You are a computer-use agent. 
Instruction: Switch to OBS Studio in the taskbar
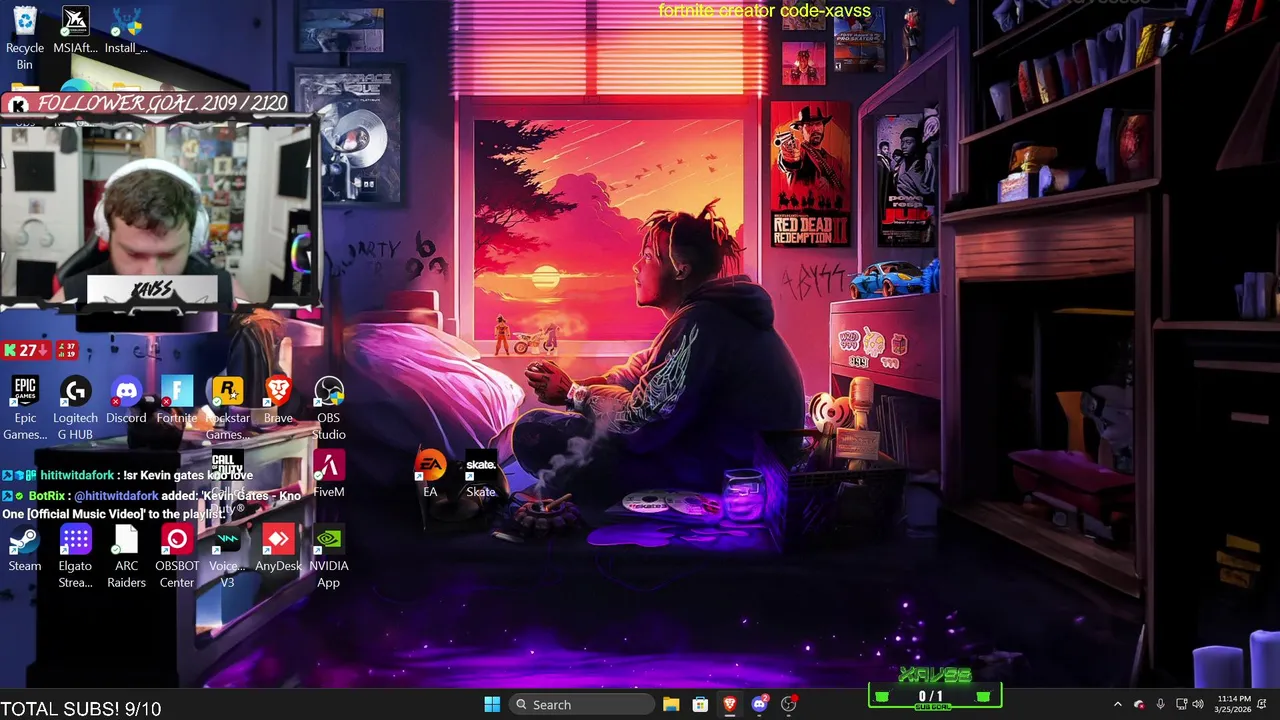789,705
